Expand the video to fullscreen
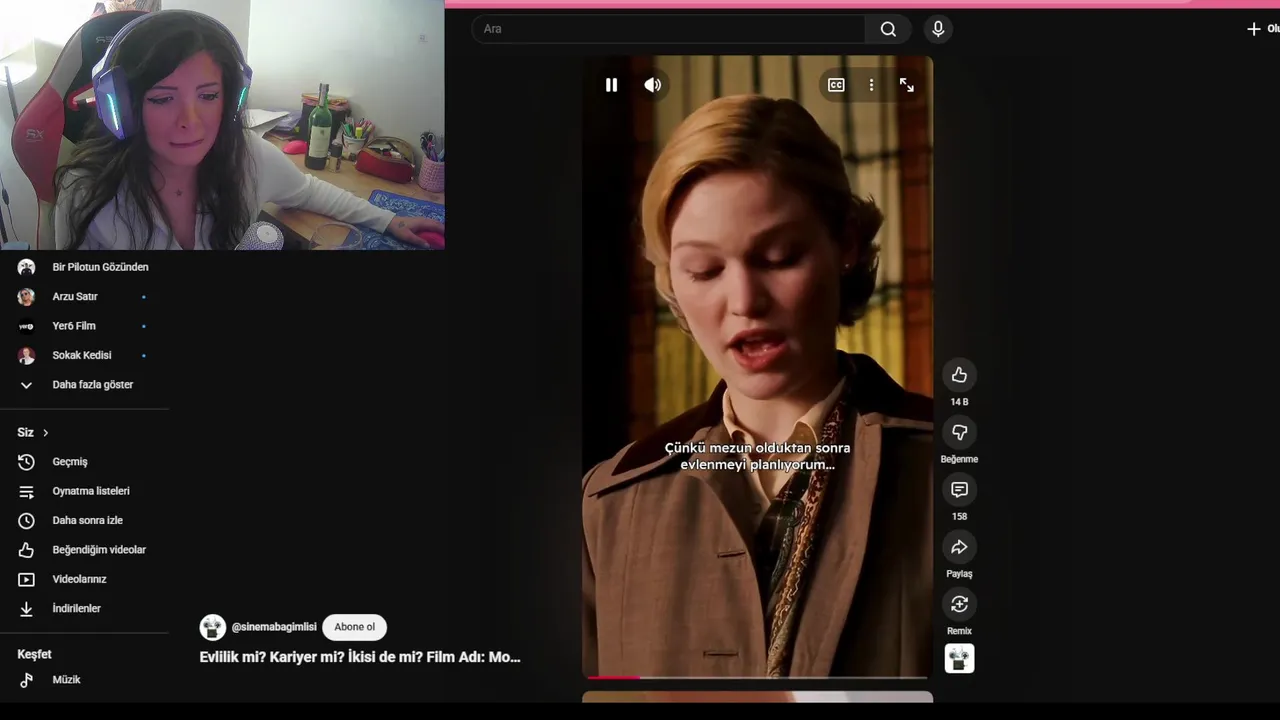Image resolution: width=1280 pixels, height=720 pixels. tap(906, 85)
